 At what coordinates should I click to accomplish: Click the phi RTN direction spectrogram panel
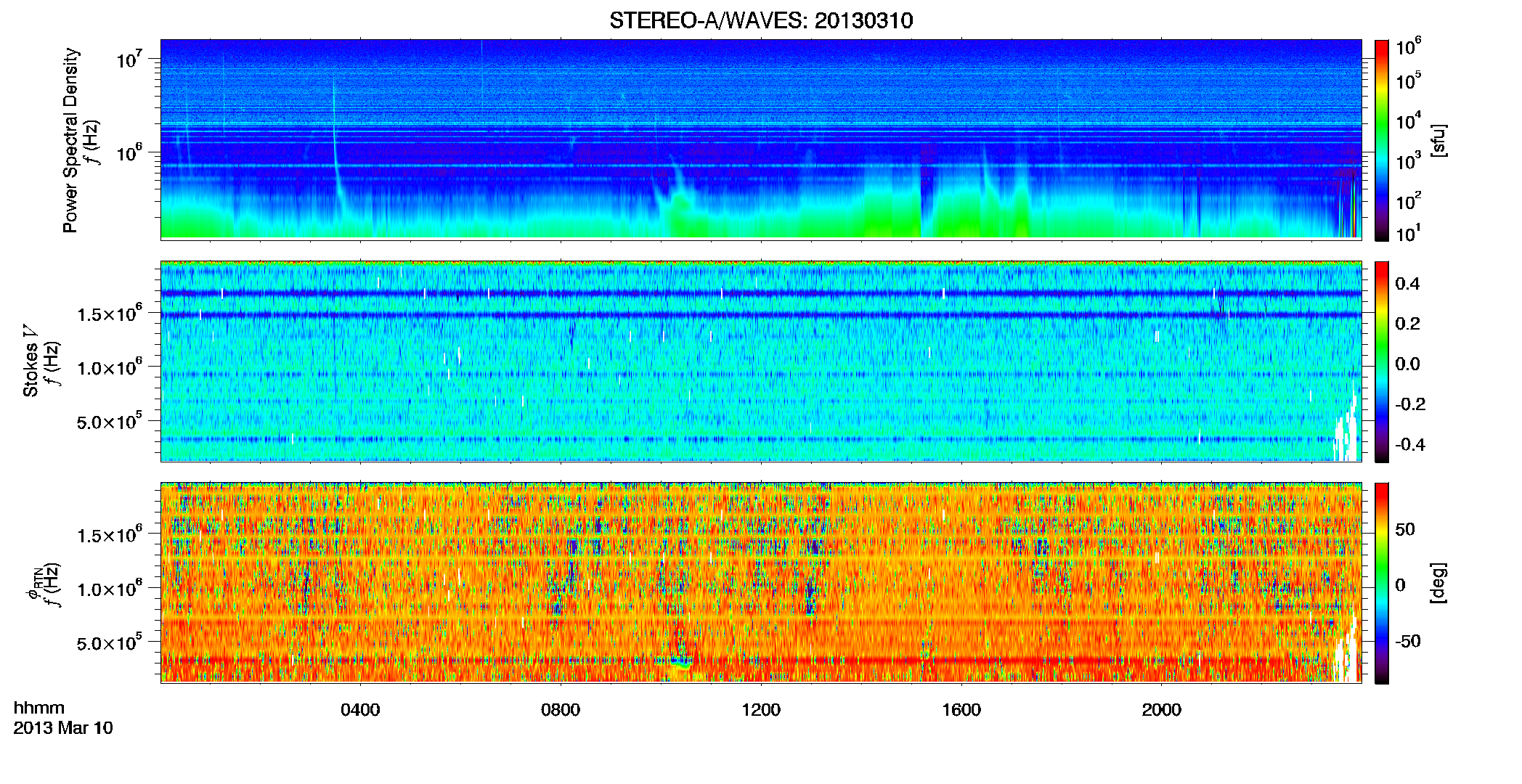pyautogui.click(x=761, y=583)
